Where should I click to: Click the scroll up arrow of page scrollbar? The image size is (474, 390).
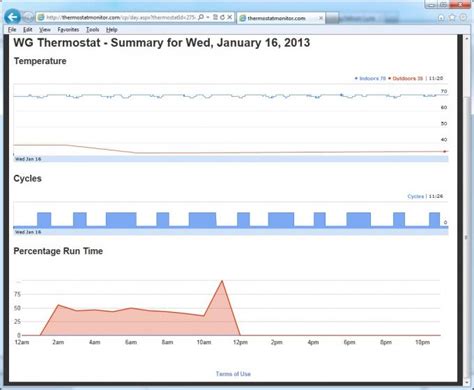click(x=466, y=38)
